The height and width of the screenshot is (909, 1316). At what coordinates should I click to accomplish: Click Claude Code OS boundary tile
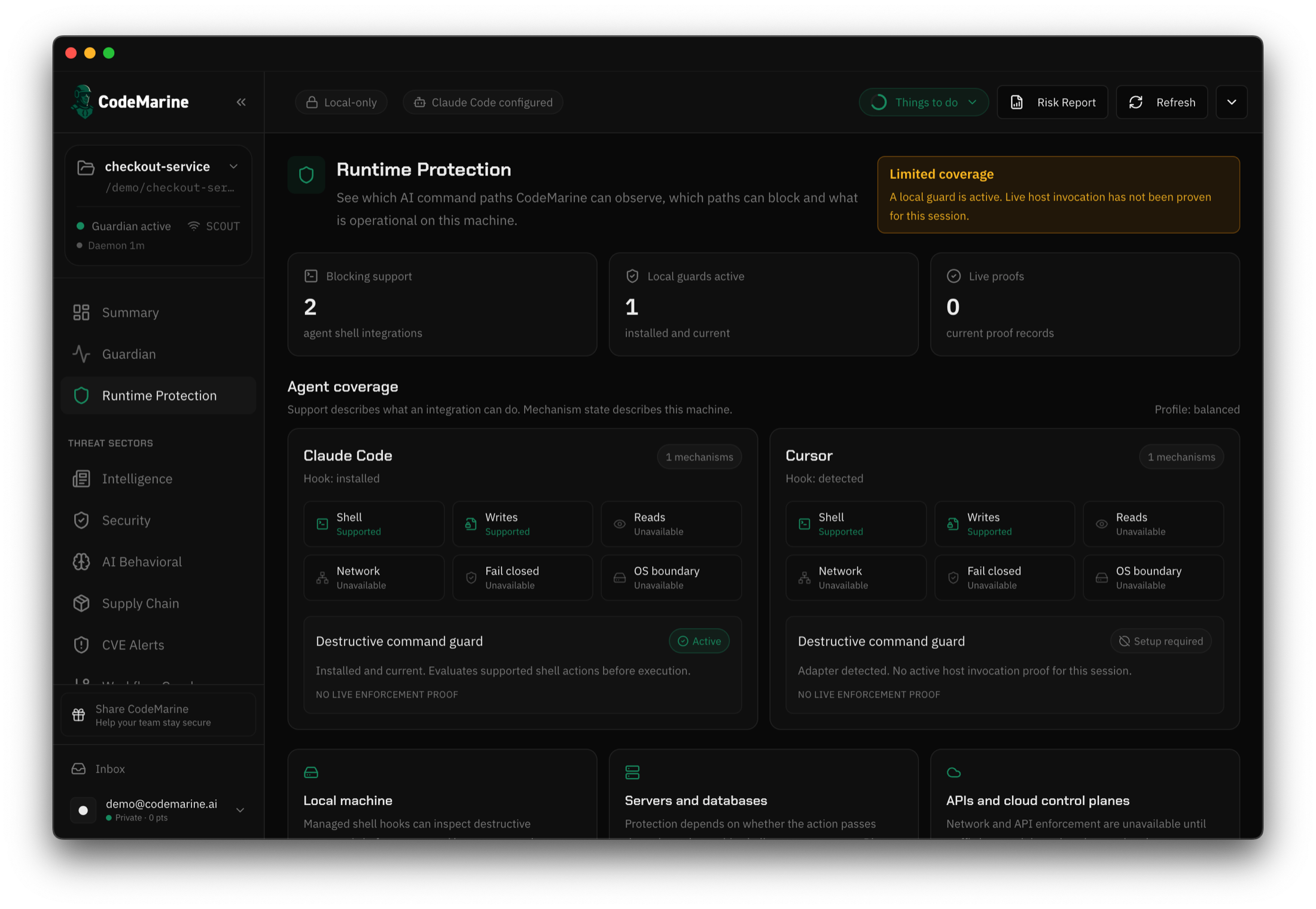coord(671,578)
